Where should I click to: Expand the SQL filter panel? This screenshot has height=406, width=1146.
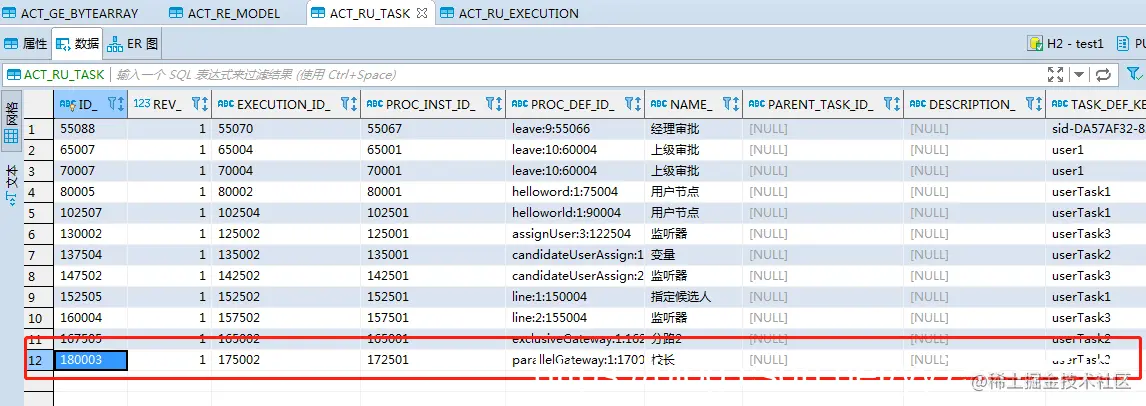point(1055,74)
